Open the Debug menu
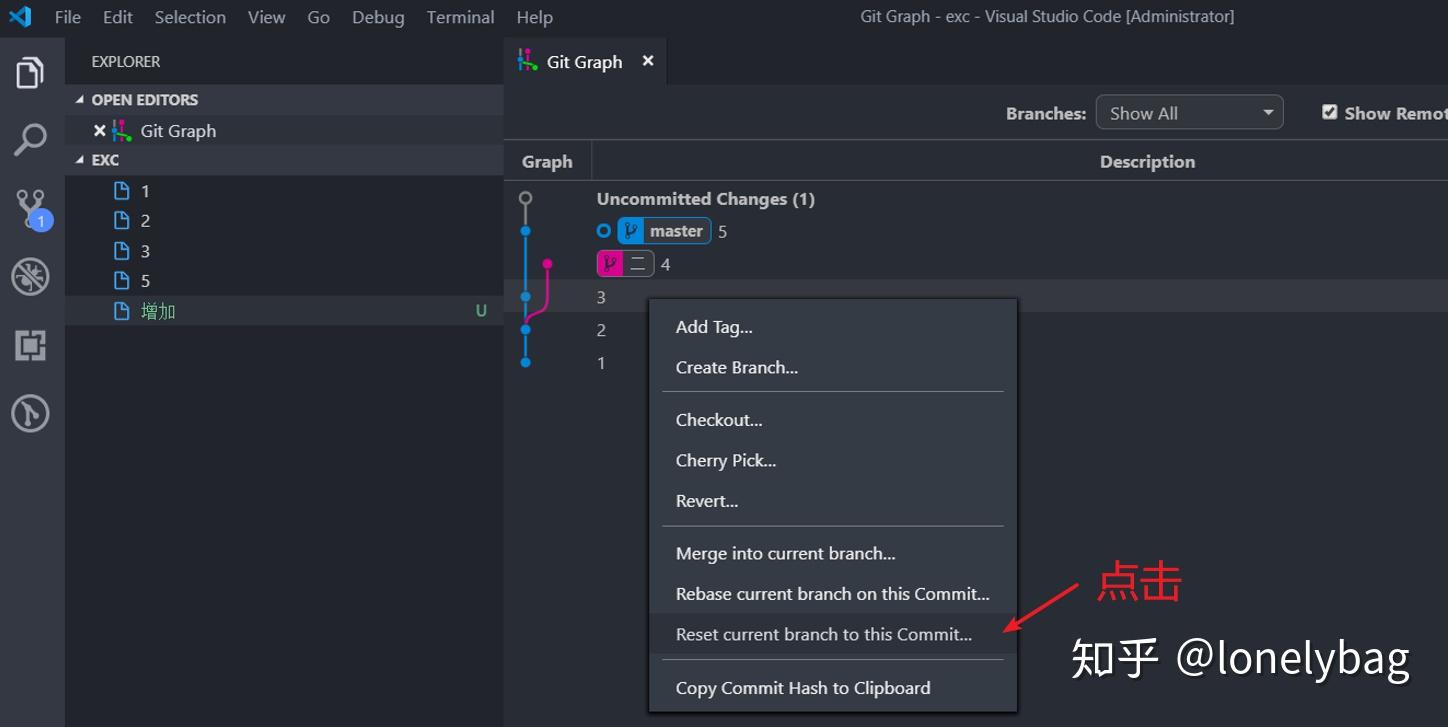The width and height of the screenshot is (1449, 727). [378, 17]
